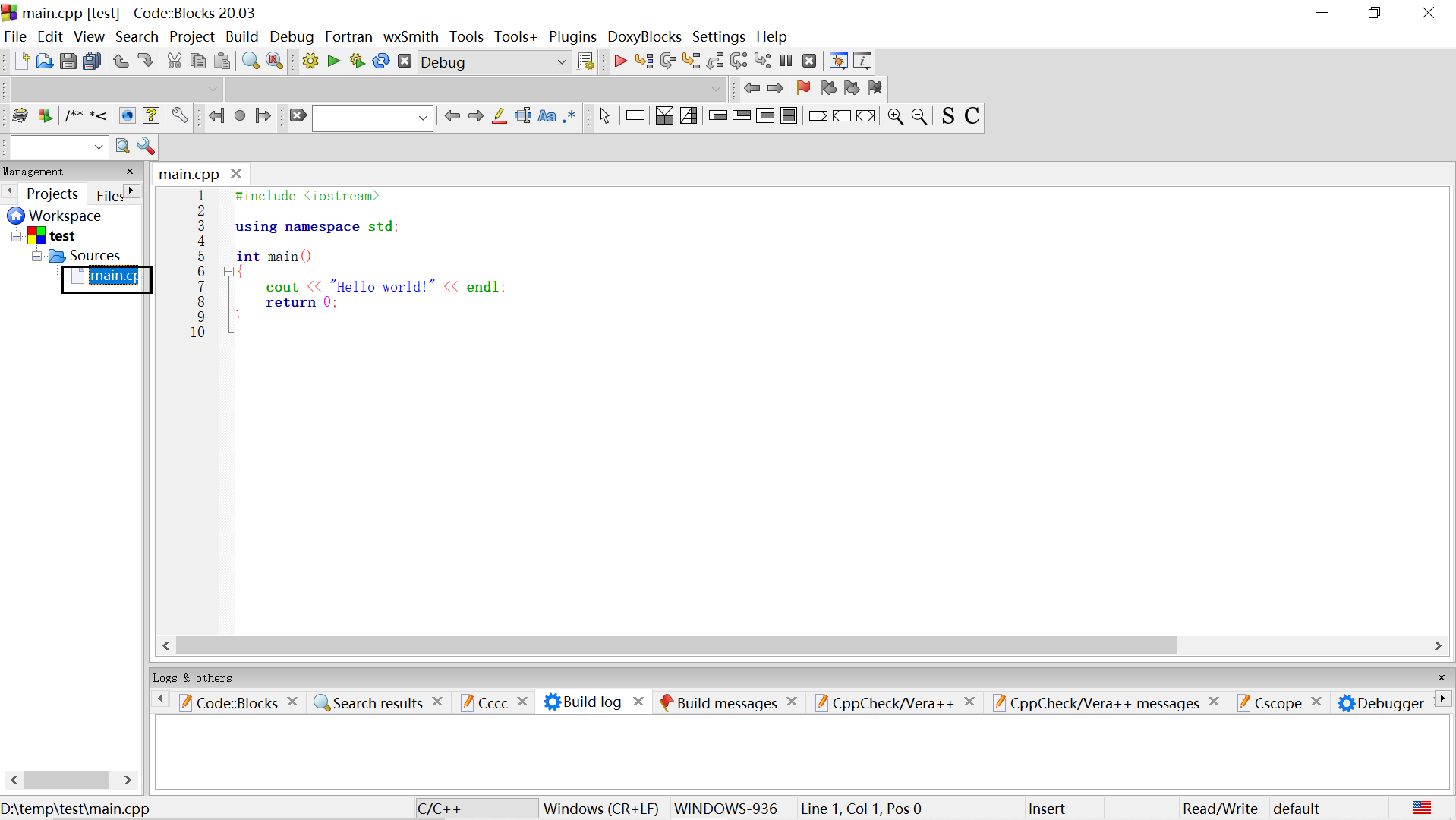Image resolution: width=1456 pixels, height=820 pixels.
Task: Collapse the test project node
Action: [x=17, y=237]
